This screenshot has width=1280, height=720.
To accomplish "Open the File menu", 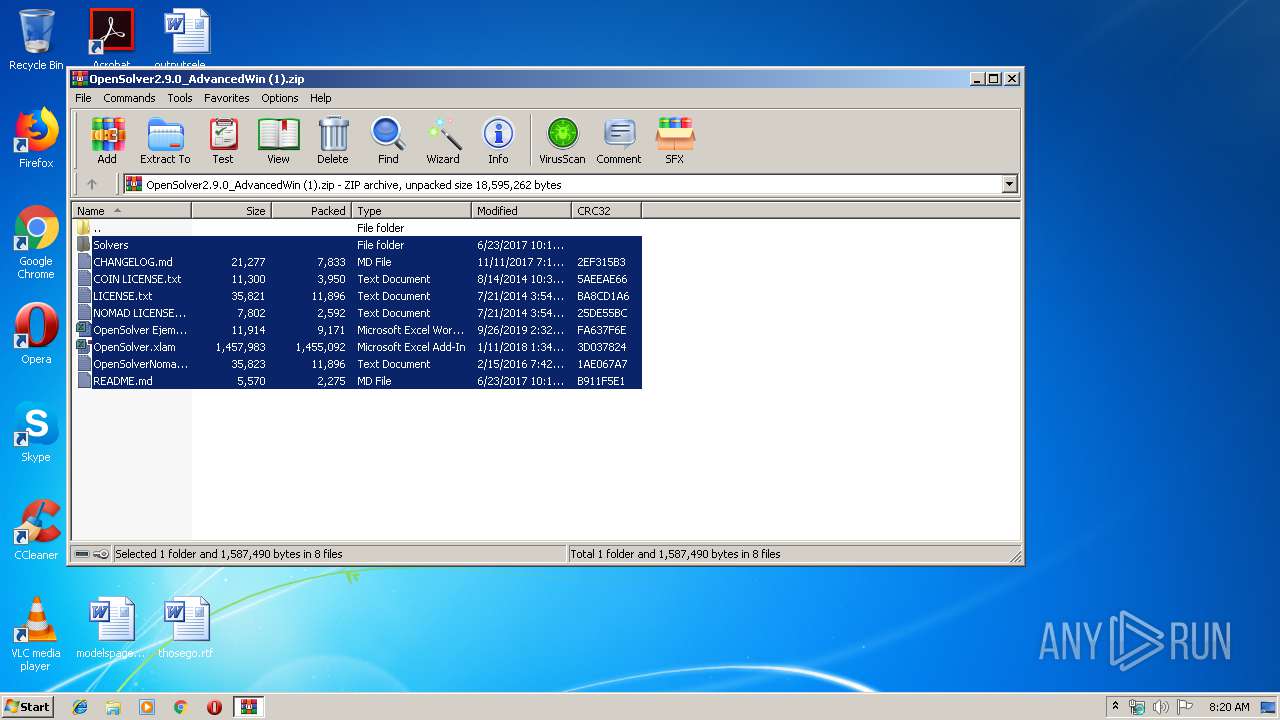I will click(83, 98).
